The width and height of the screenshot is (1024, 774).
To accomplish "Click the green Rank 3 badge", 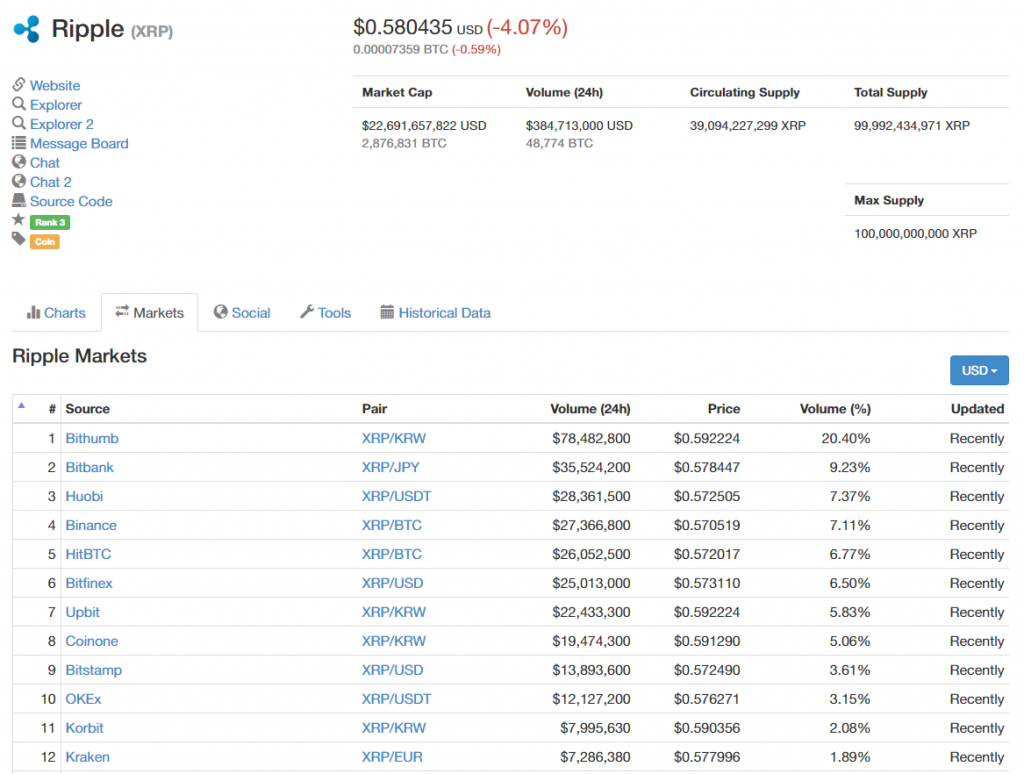I will (x=50, y=222).
